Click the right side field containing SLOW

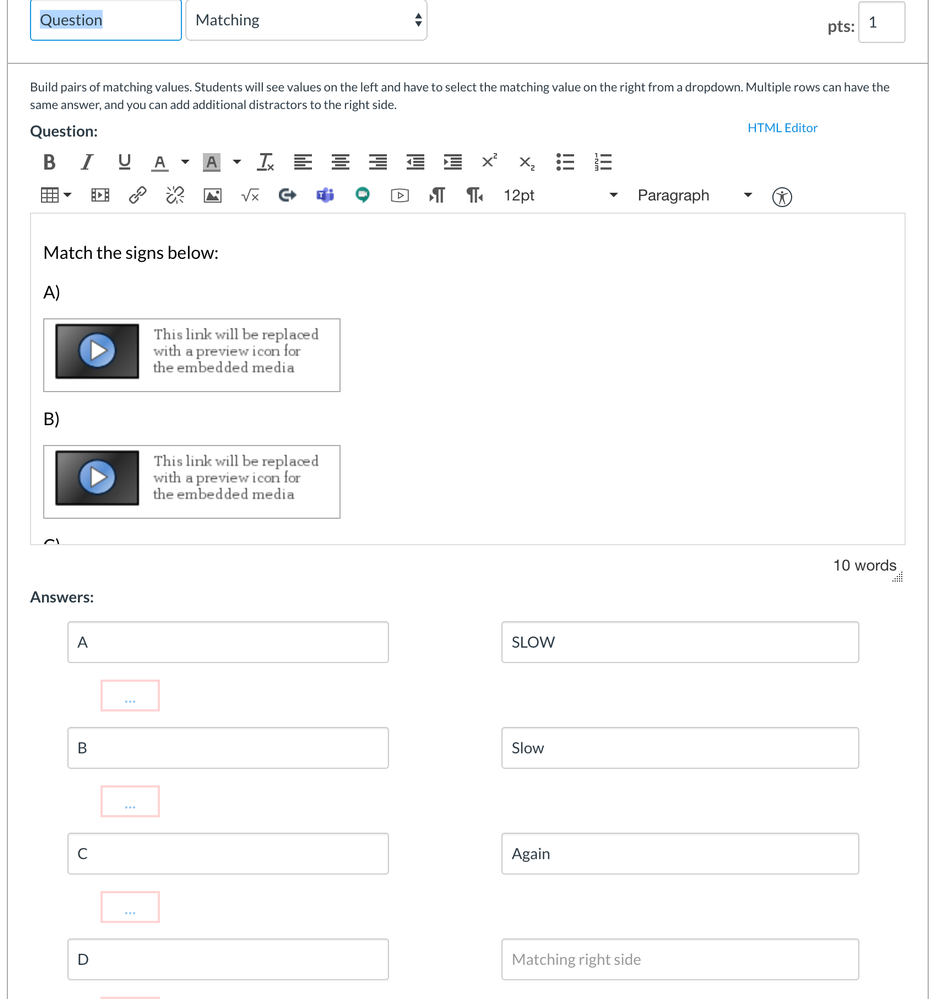click(x=679, y=642)
